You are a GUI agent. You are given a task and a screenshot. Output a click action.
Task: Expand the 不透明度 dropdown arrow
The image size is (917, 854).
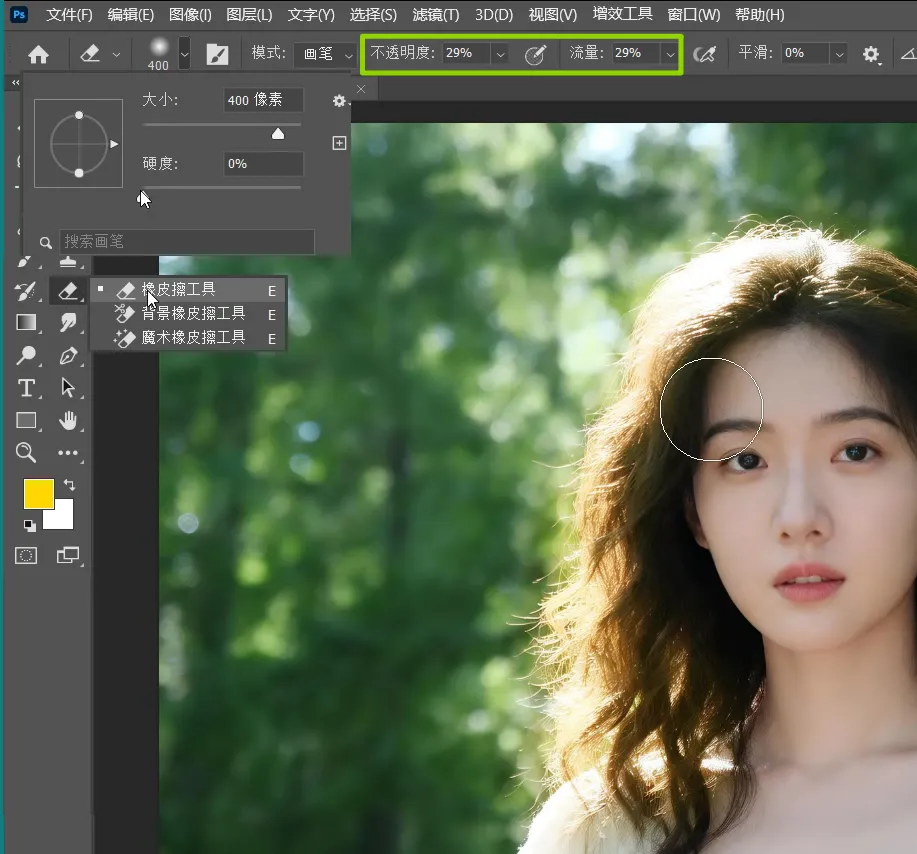pyautogui.click(x=500, y=54)
